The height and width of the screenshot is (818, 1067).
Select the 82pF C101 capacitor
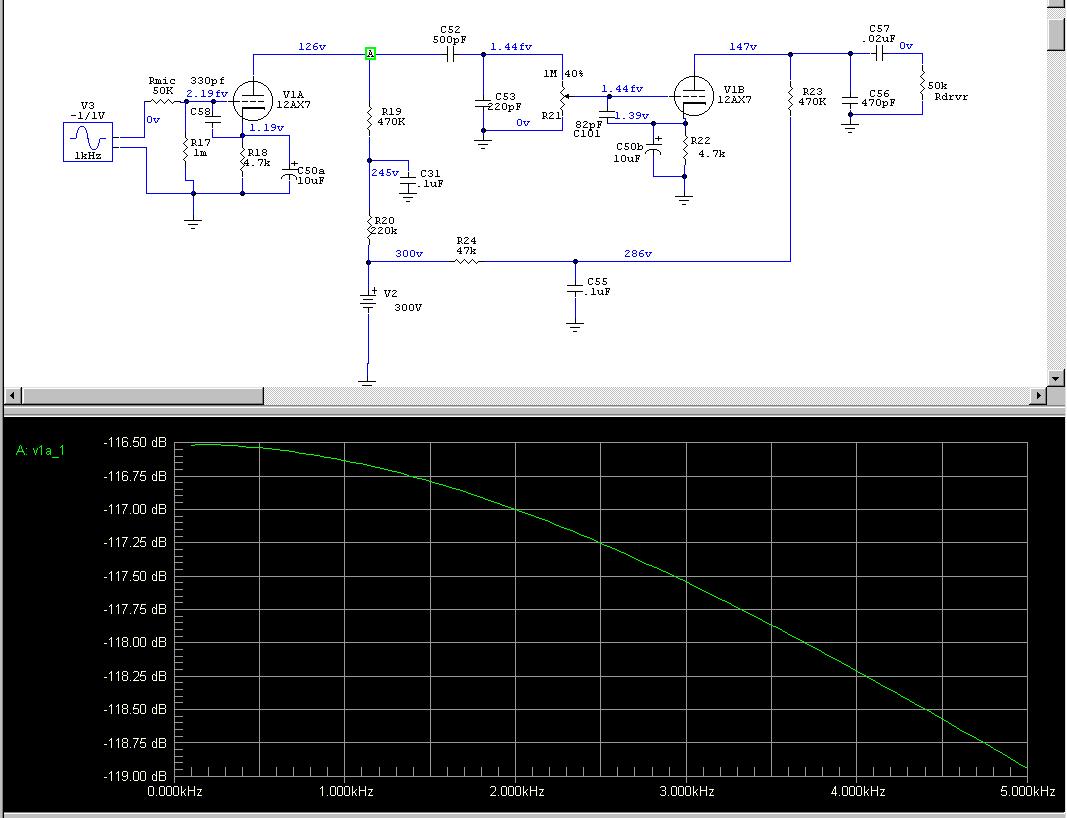pos(606,116)
